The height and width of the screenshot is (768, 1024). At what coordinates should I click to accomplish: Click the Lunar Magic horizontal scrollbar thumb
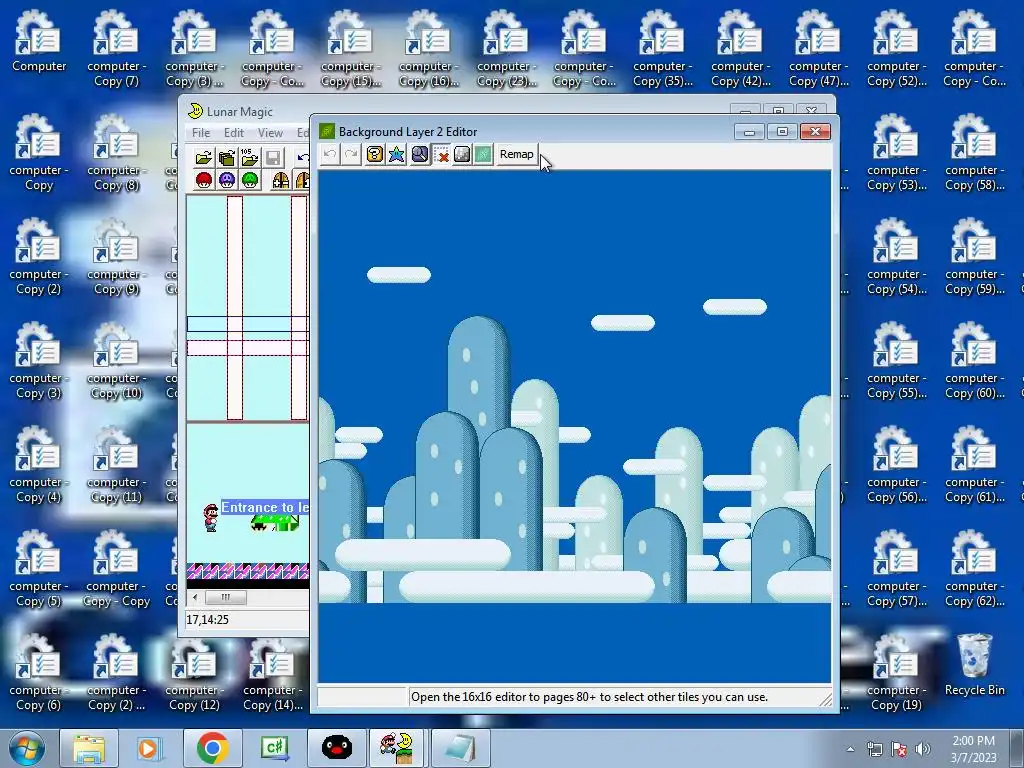[226, 597]
